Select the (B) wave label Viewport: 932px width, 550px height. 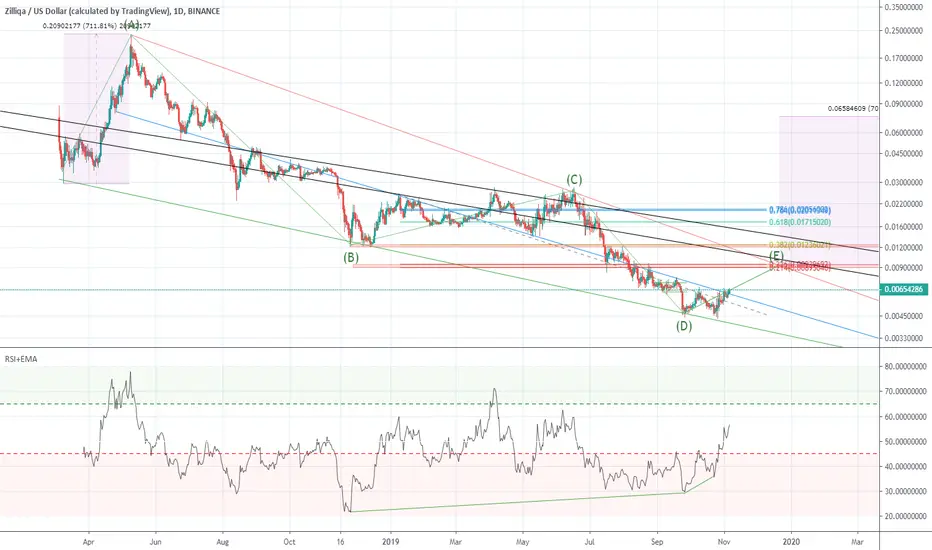351,257
